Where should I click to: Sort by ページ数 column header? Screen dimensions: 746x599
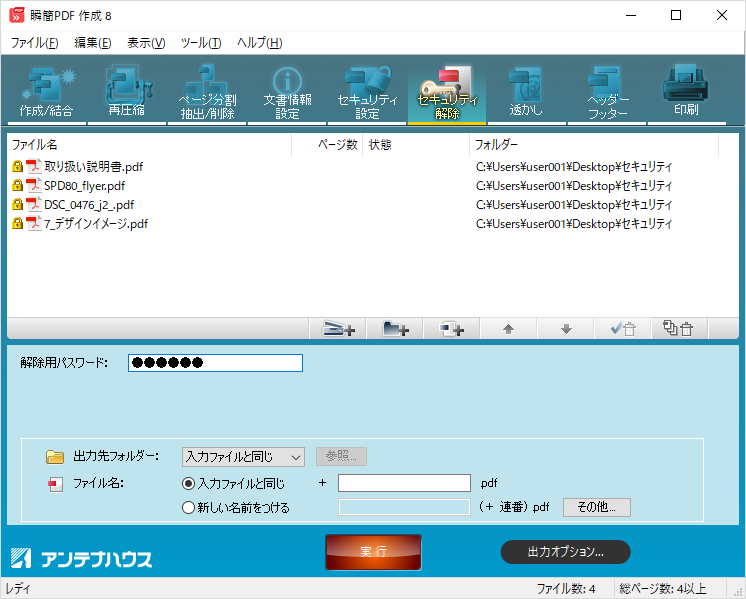327,145
